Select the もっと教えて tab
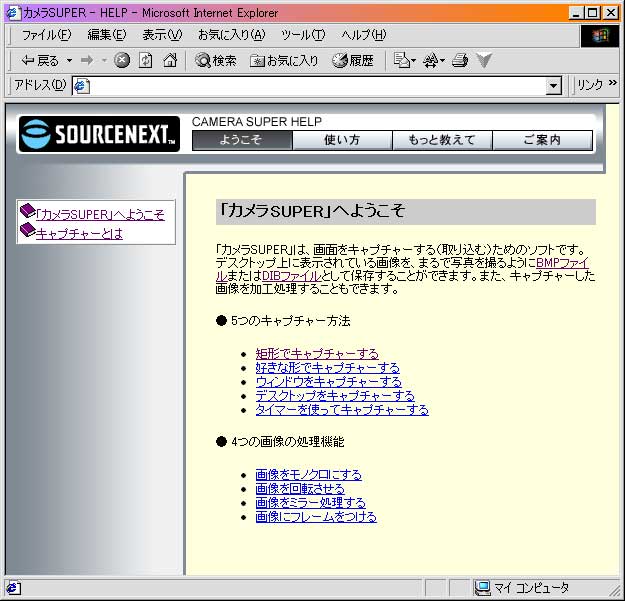Screen dimensions: 625x601 click(x=442, y=140)
